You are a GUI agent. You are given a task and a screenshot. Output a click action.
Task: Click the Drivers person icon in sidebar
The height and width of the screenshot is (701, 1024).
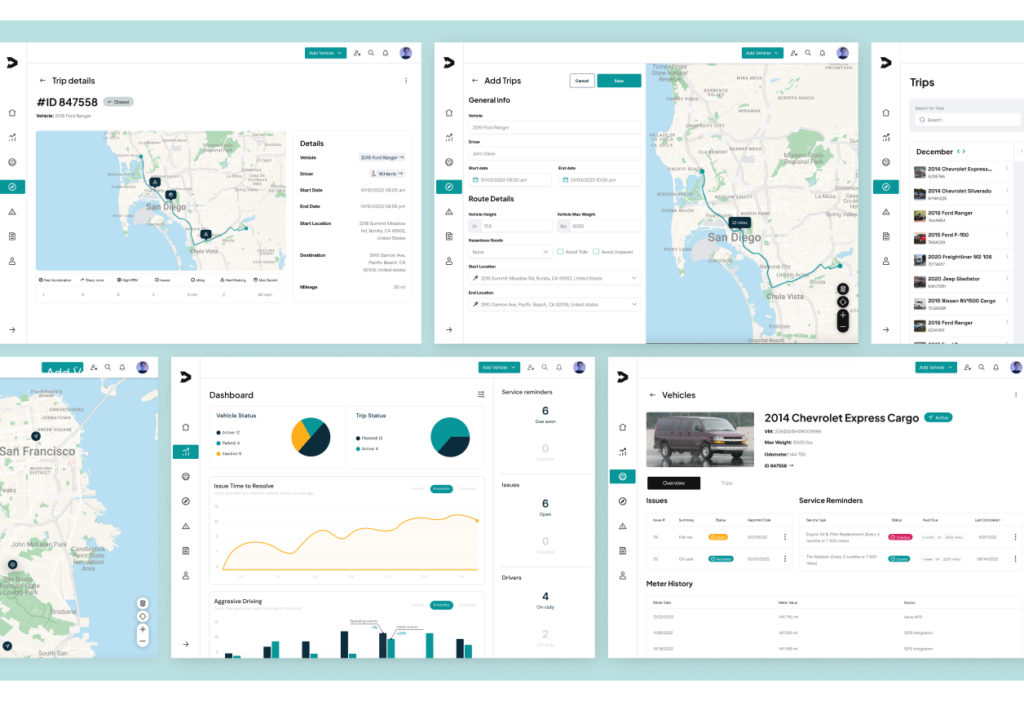pos(12,261)
